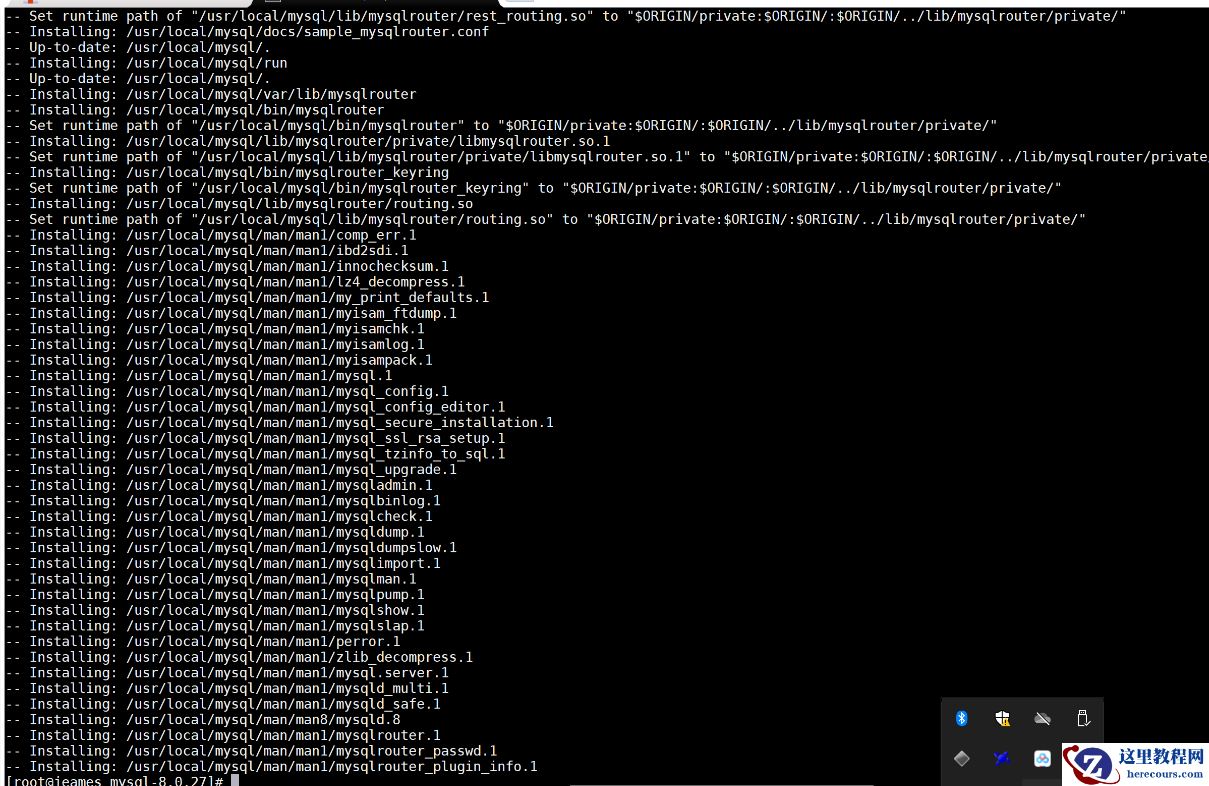
Task: Click the man1/mysqlman.1 install line
Action: [211, 579]
